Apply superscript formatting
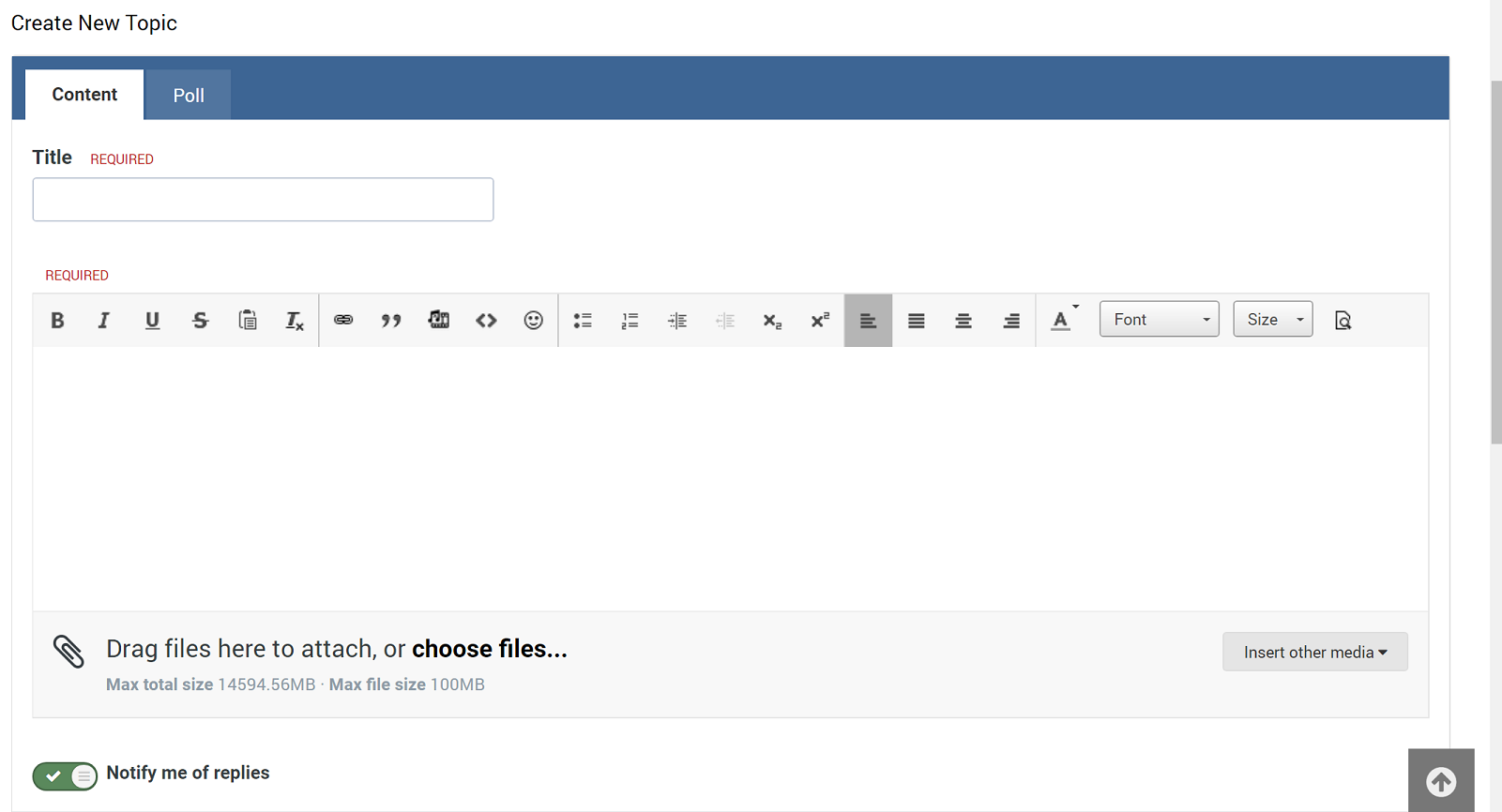Viewport: 1502px width, 812px height. point(820,321)
